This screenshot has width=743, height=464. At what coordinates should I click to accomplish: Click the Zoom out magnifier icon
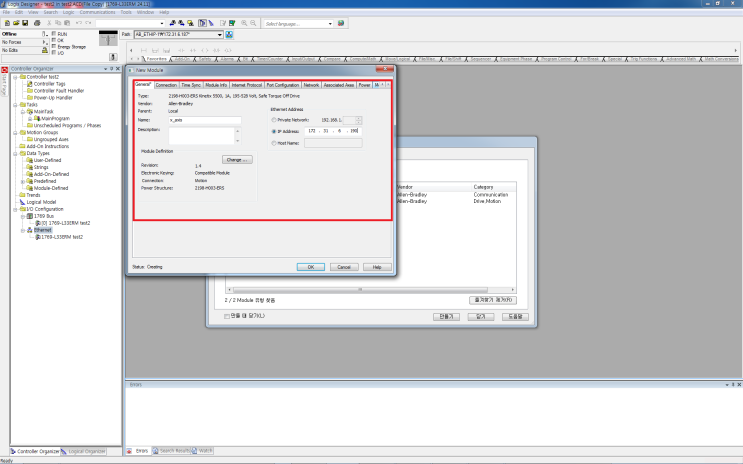pyautogui.click(x=253, y=23)
